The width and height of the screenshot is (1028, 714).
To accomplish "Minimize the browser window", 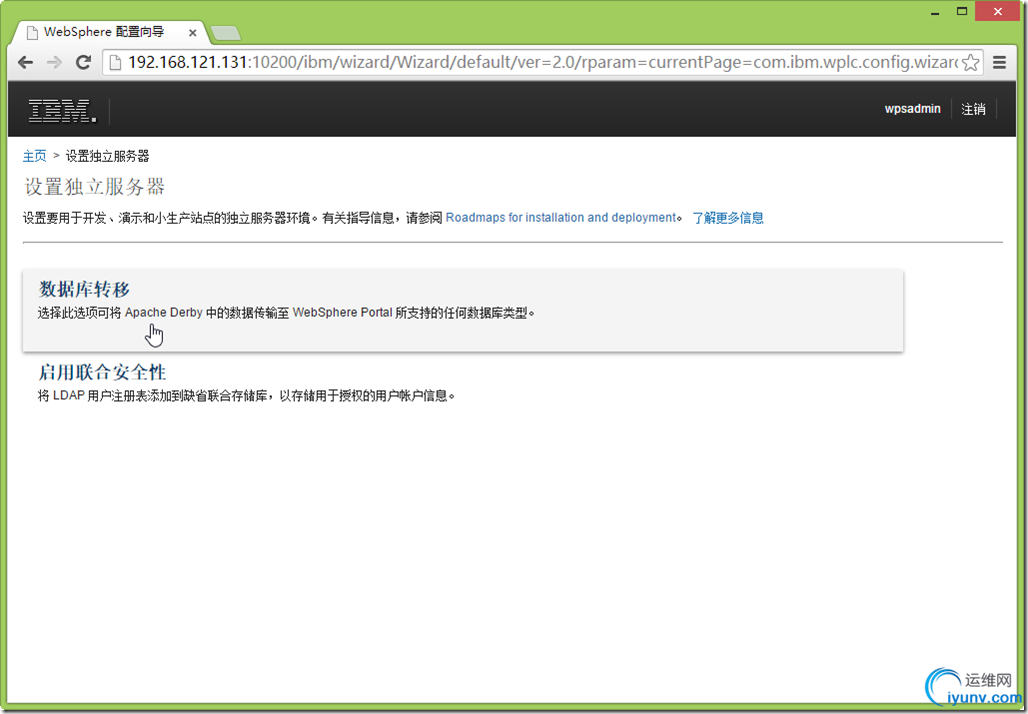I will pyautogui.click(x=936, y=12).
